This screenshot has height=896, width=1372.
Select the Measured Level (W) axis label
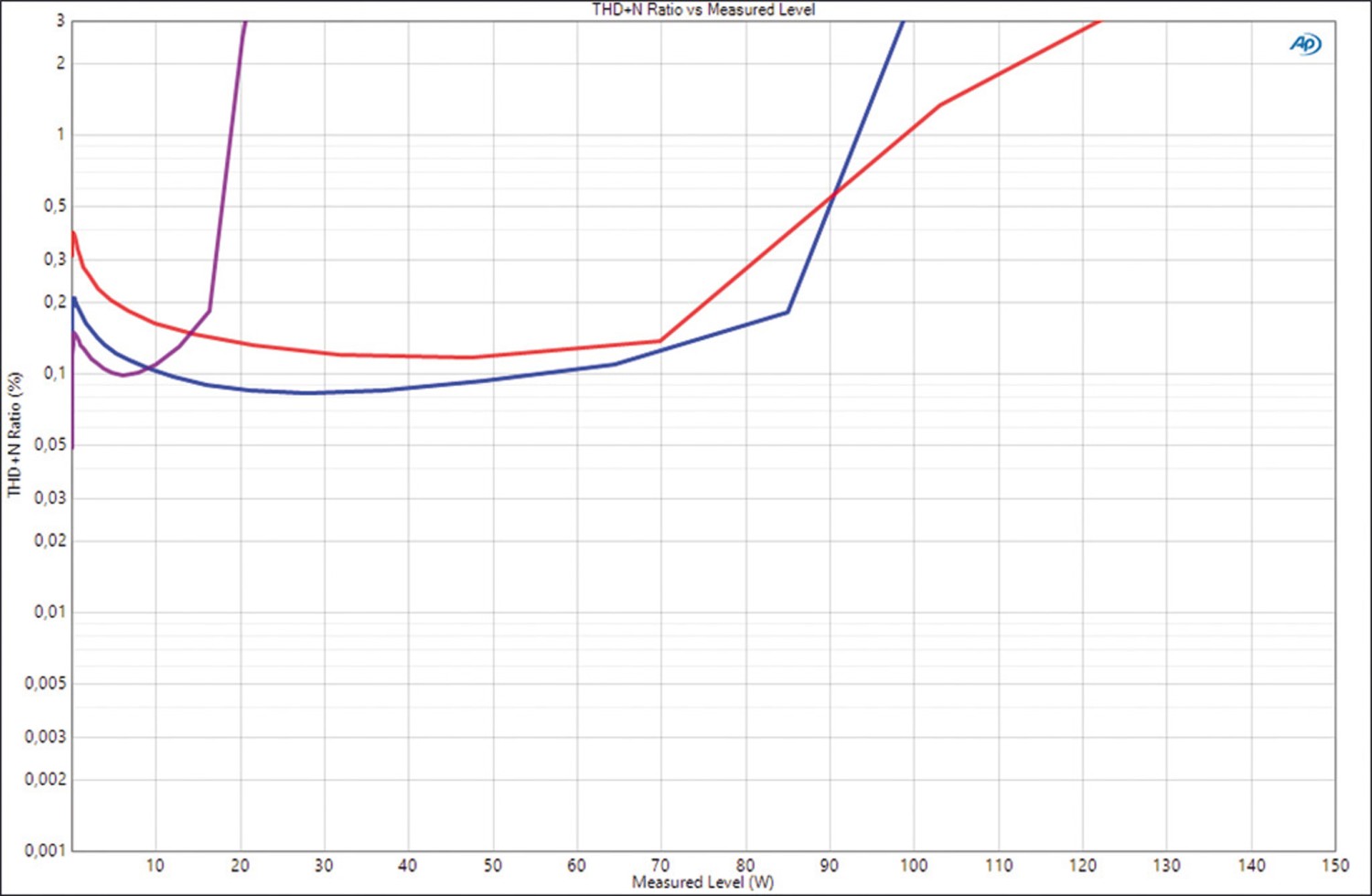702,882
